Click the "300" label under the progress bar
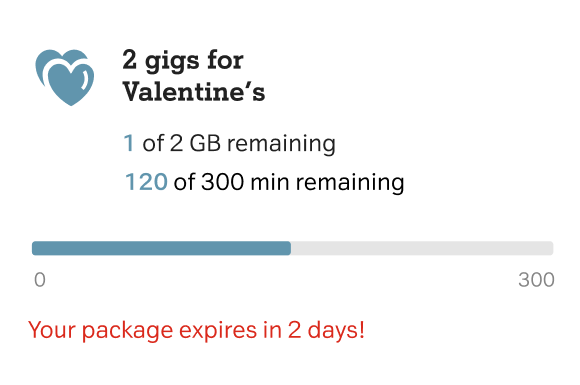This screenshot has height=385, width=580. click(536, 280)
